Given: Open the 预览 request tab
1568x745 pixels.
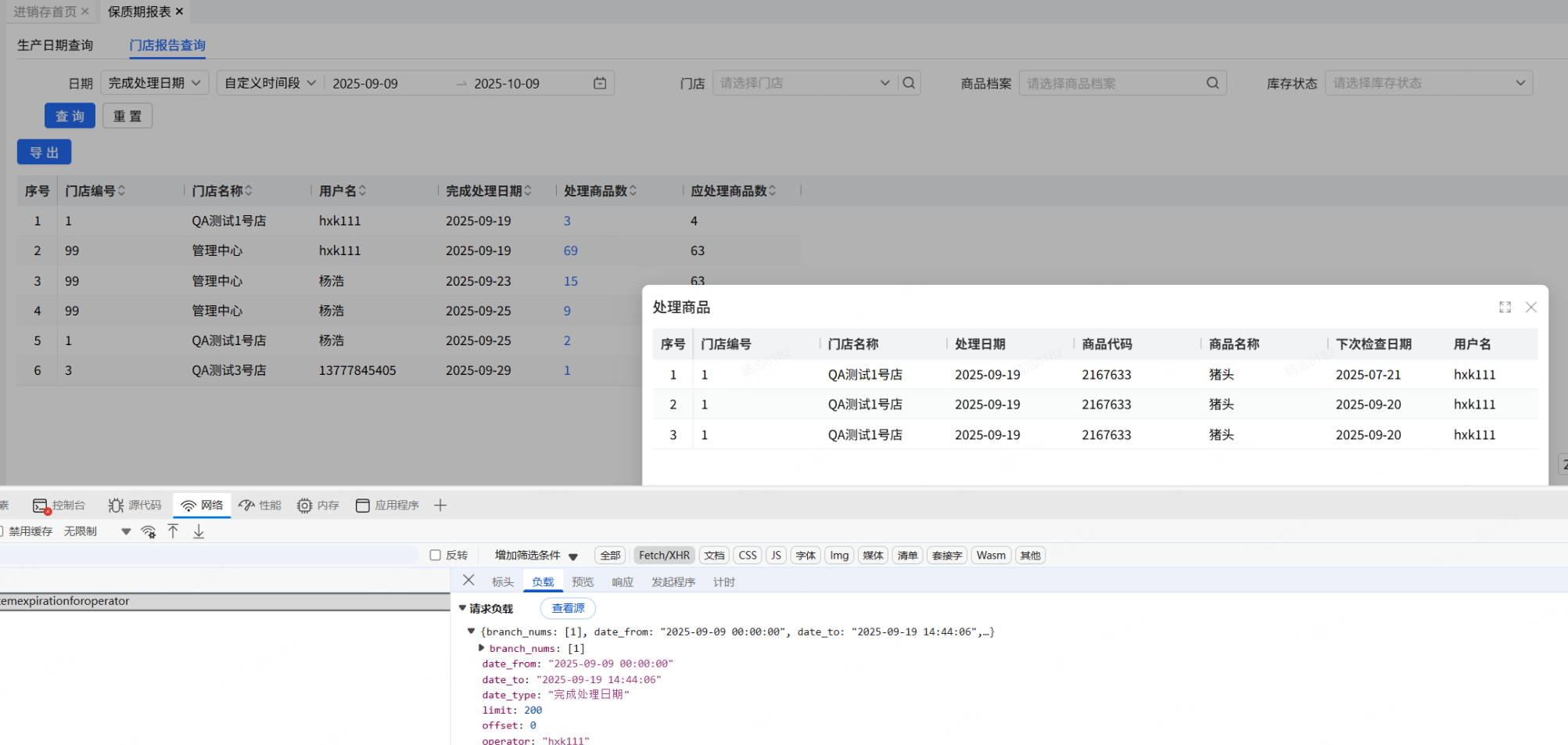Looking at the screenshot, I should (x=583, y=582).
